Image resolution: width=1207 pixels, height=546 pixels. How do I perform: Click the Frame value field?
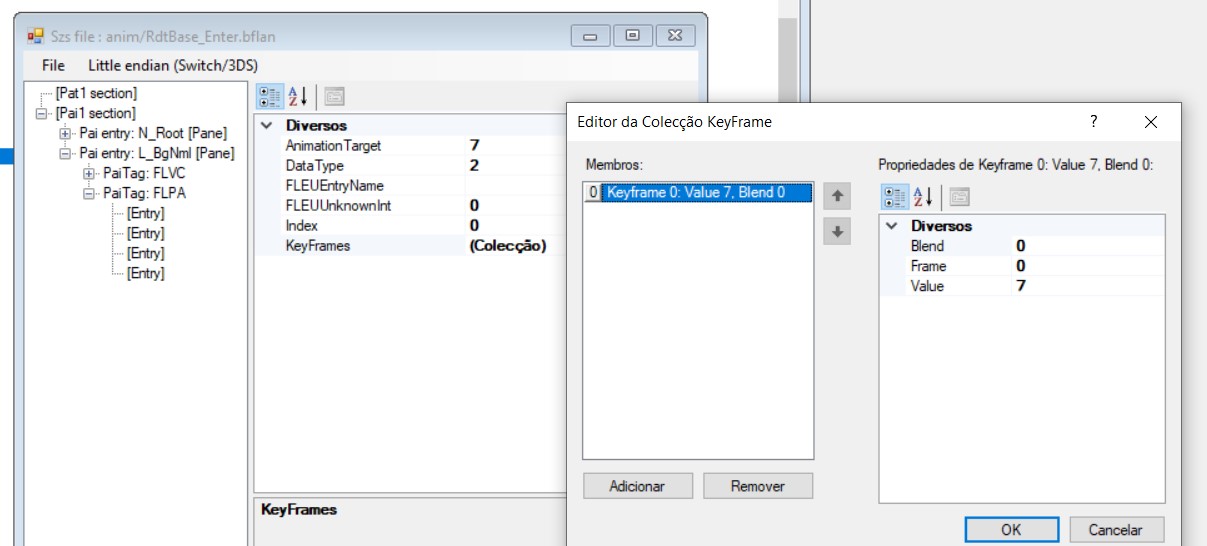tap(1088, 266)
